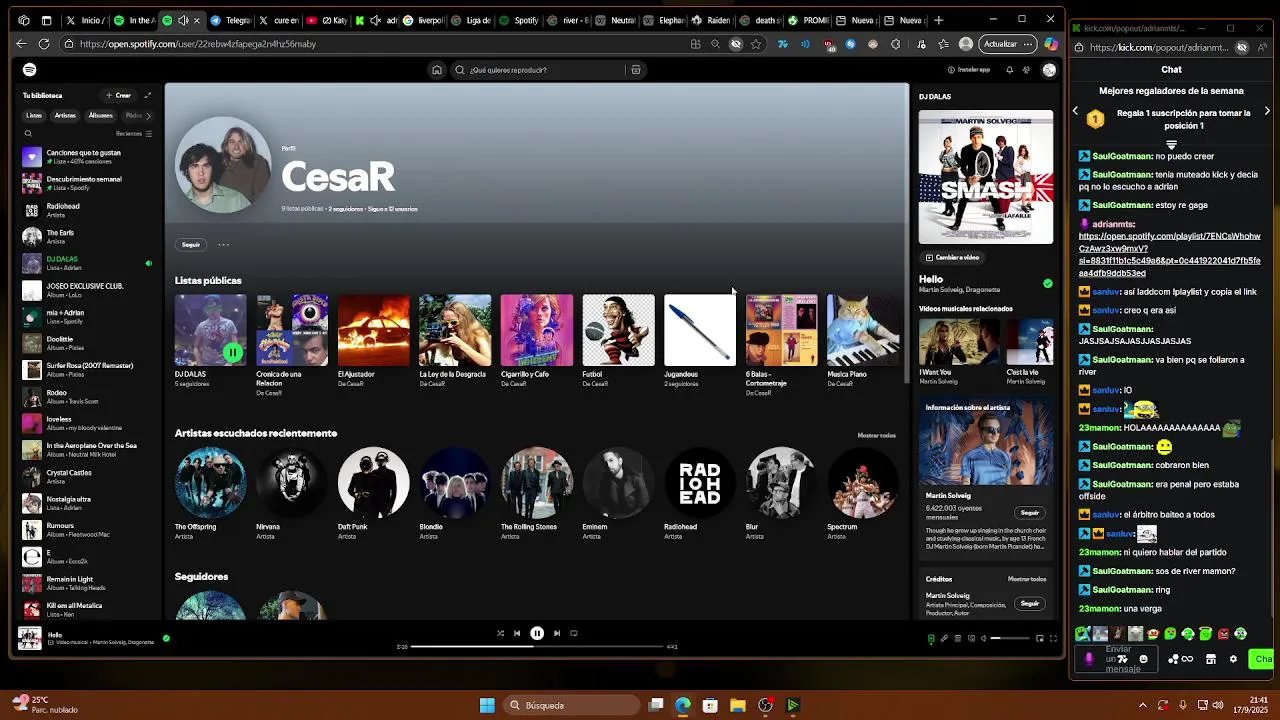Show more library filter chips with arrow
The width and height of the screenshot is (1280, 720).
coord(148,115)
